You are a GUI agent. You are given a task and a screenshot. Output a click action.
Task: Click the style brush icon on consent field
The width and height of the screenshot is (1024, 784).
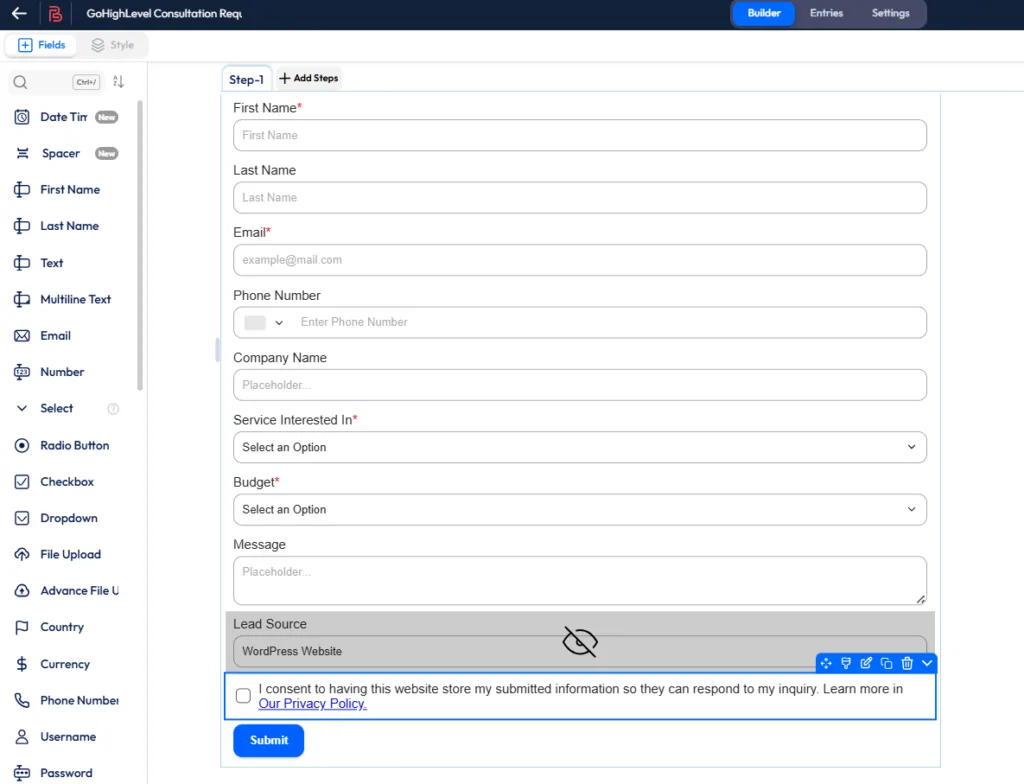point(846,663)
